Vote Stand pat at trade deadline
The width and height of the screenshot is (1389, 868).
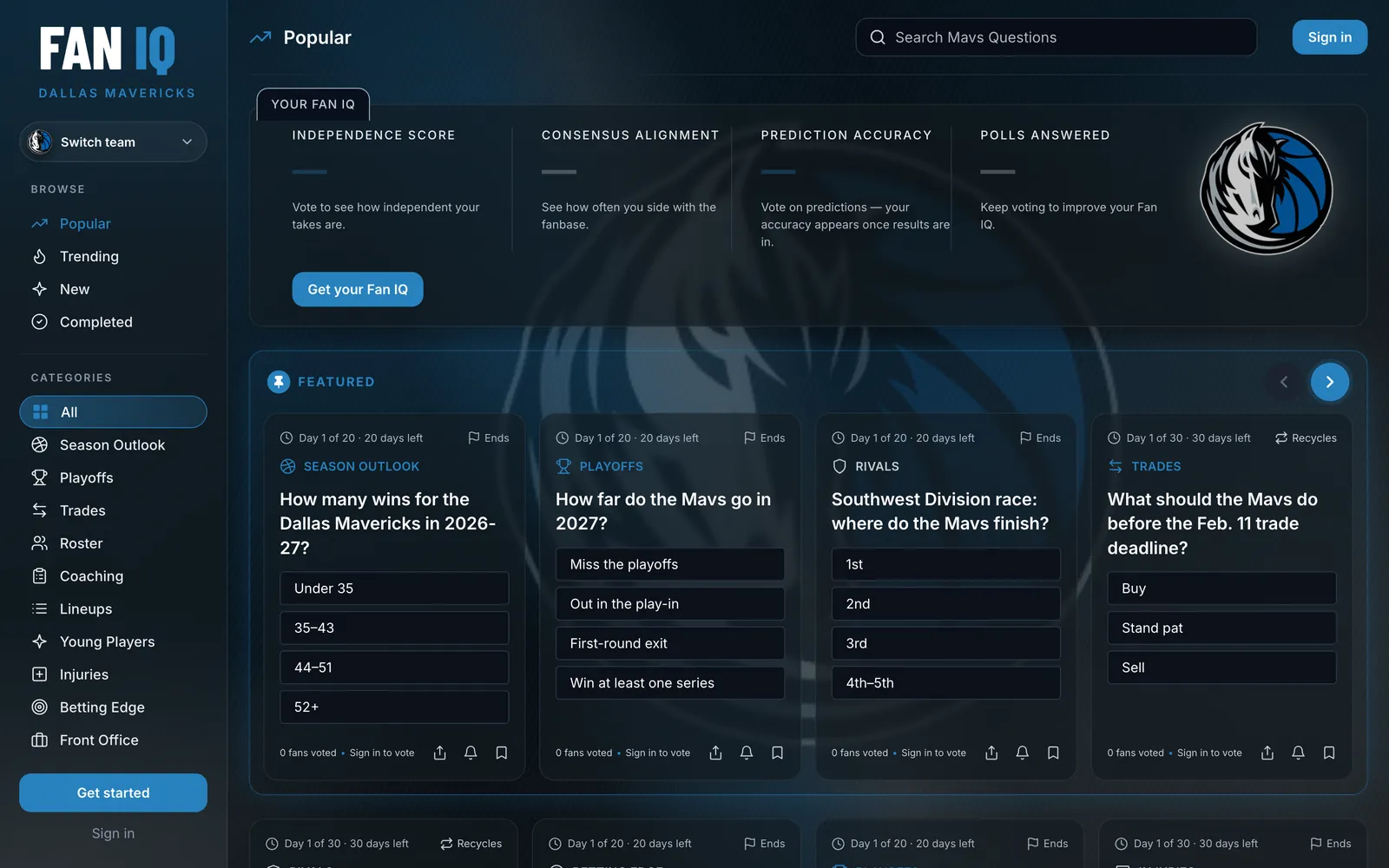1221,628
